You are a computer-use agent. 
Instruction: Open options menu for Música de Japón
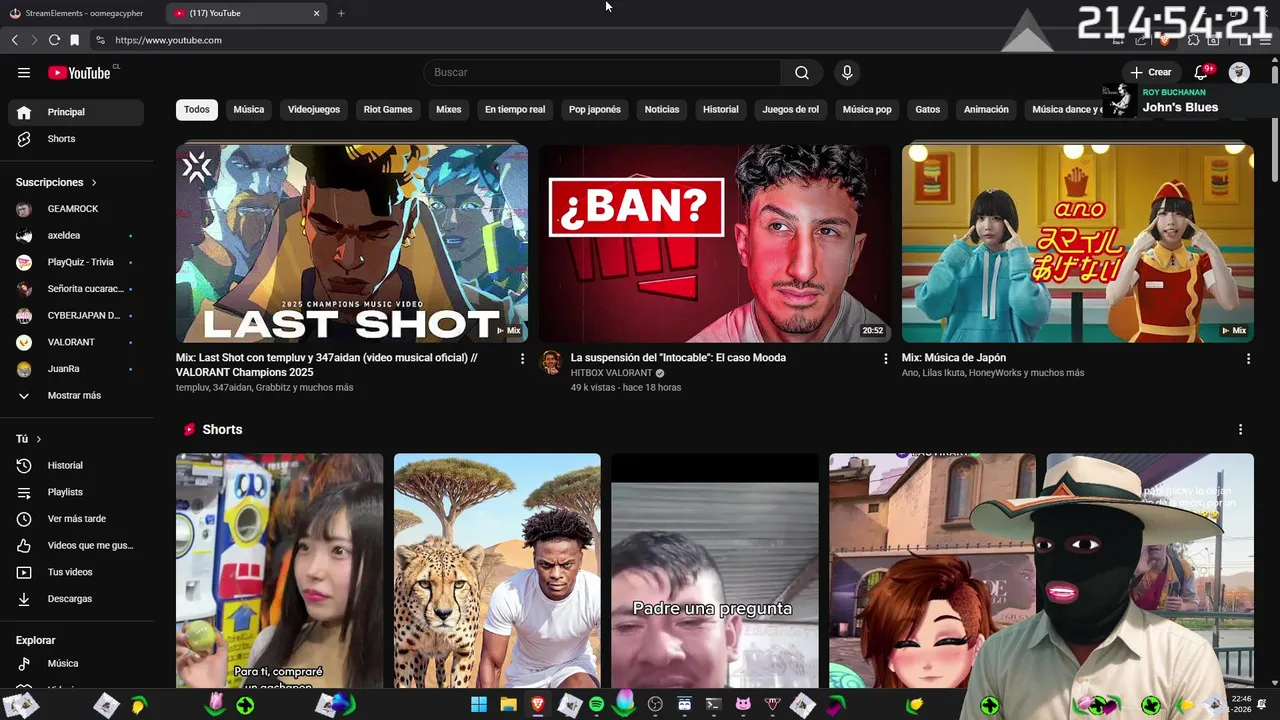coord(1248,358)
